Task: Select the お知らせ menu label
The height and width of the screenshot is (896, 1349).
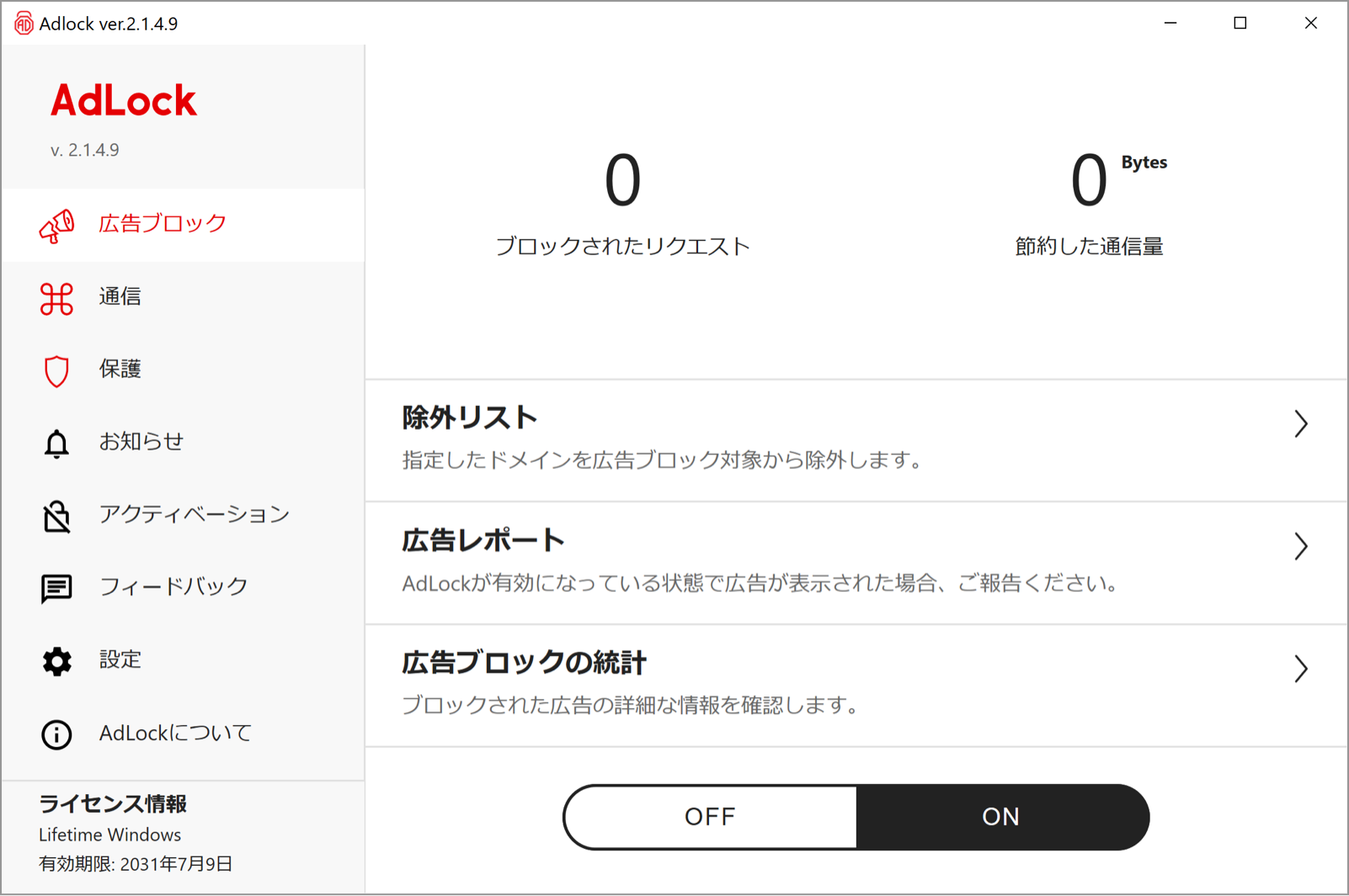Action: click(141, 441)
